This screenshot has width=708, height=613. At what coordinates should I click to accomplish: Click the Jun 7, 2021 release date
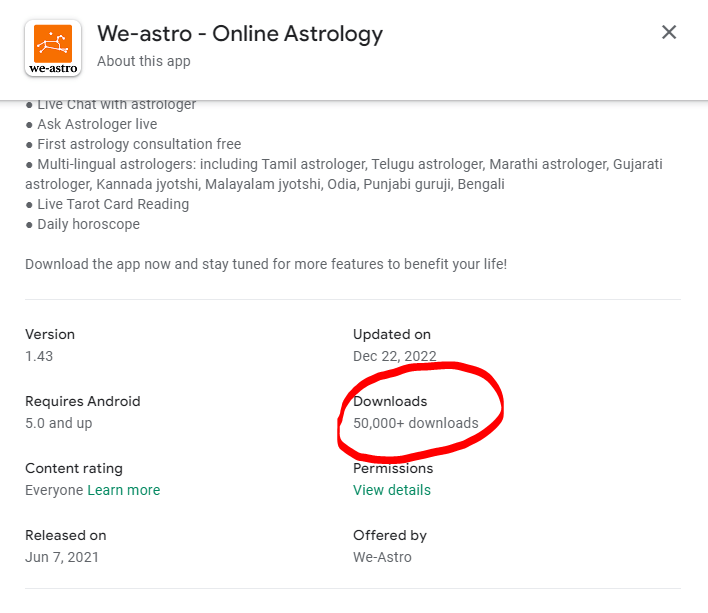click(x=62, y=557)
